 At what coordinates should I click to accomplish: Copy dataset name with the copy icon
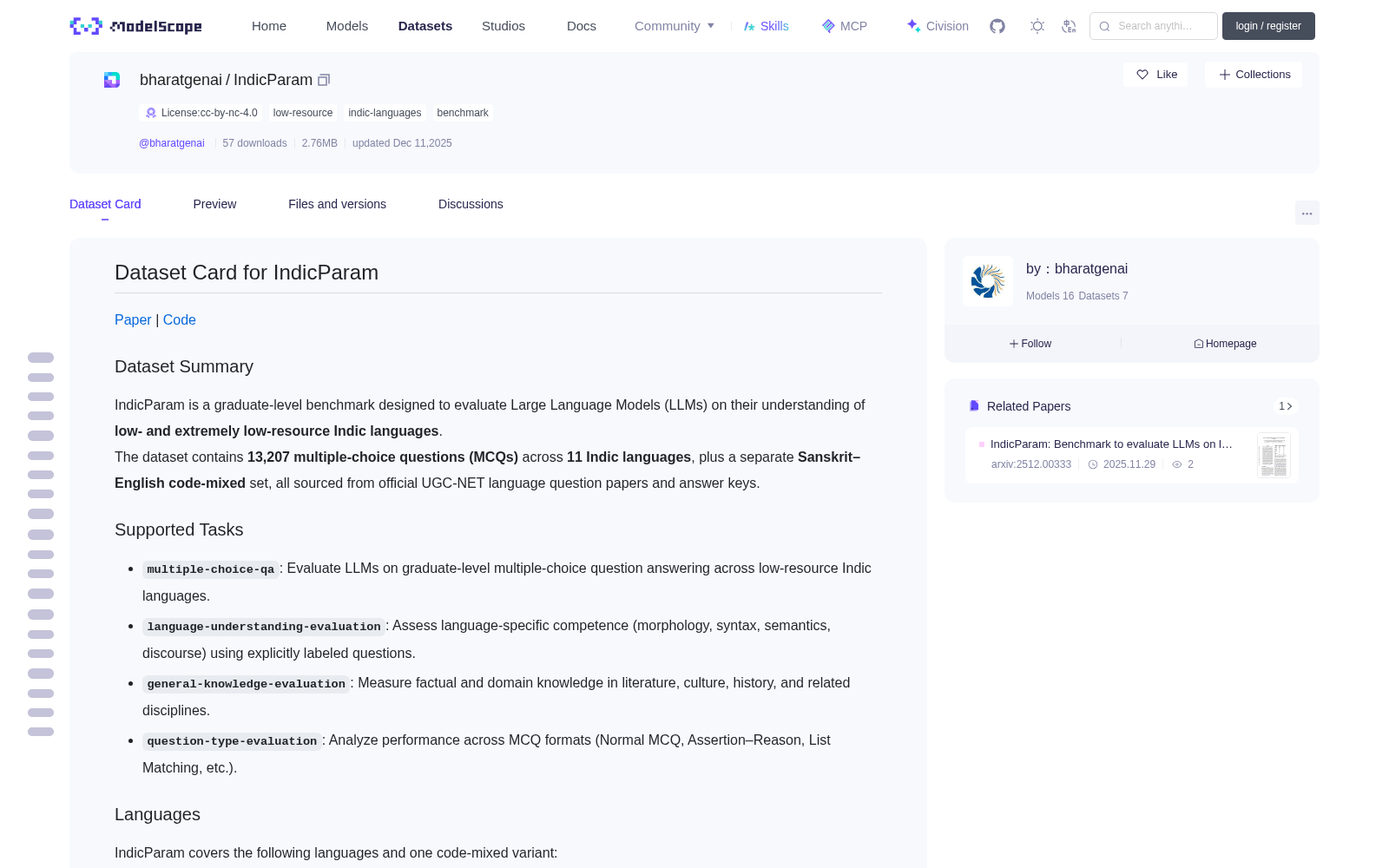[x=324, y=80]
